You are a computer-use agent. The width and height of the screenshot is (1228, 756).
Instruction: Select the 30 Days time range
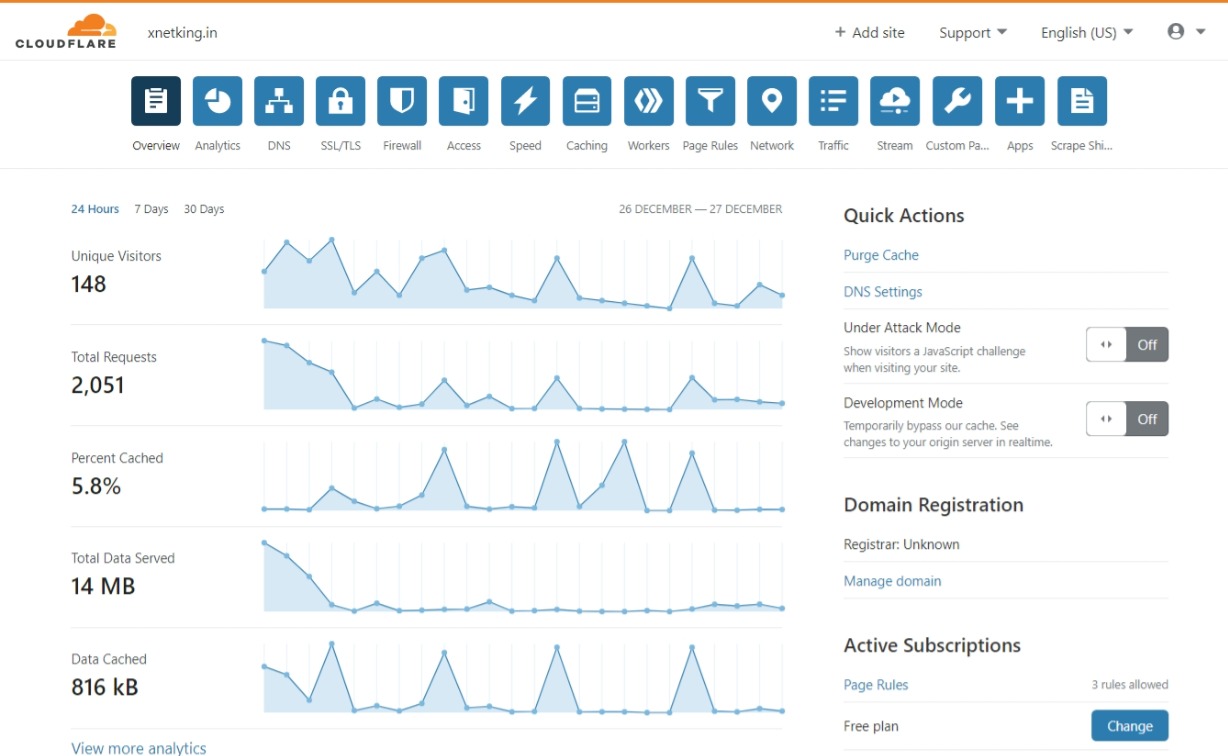click(x=204, y=209)
